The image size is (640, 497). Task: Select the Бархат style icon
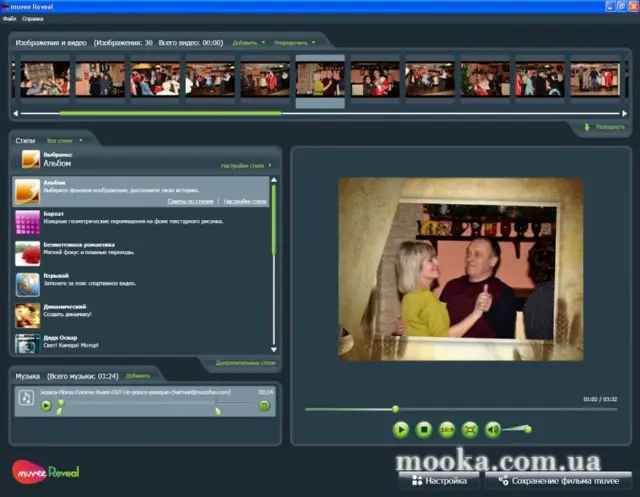(x=27, y=222)
